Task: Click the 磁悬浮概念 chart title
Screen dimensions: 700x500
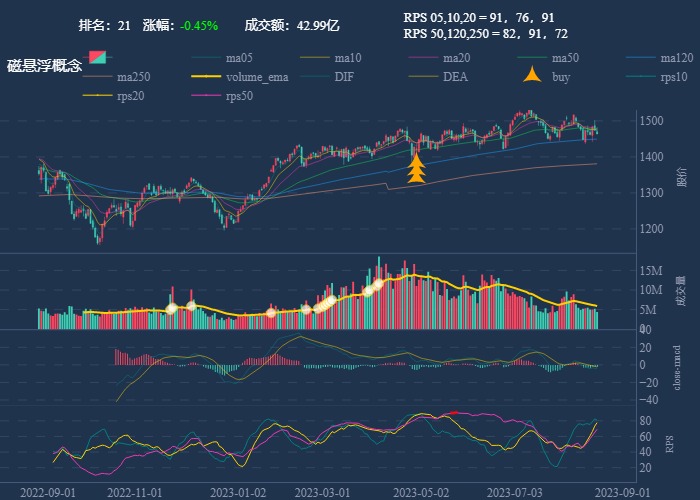Action: click(45, 65)
